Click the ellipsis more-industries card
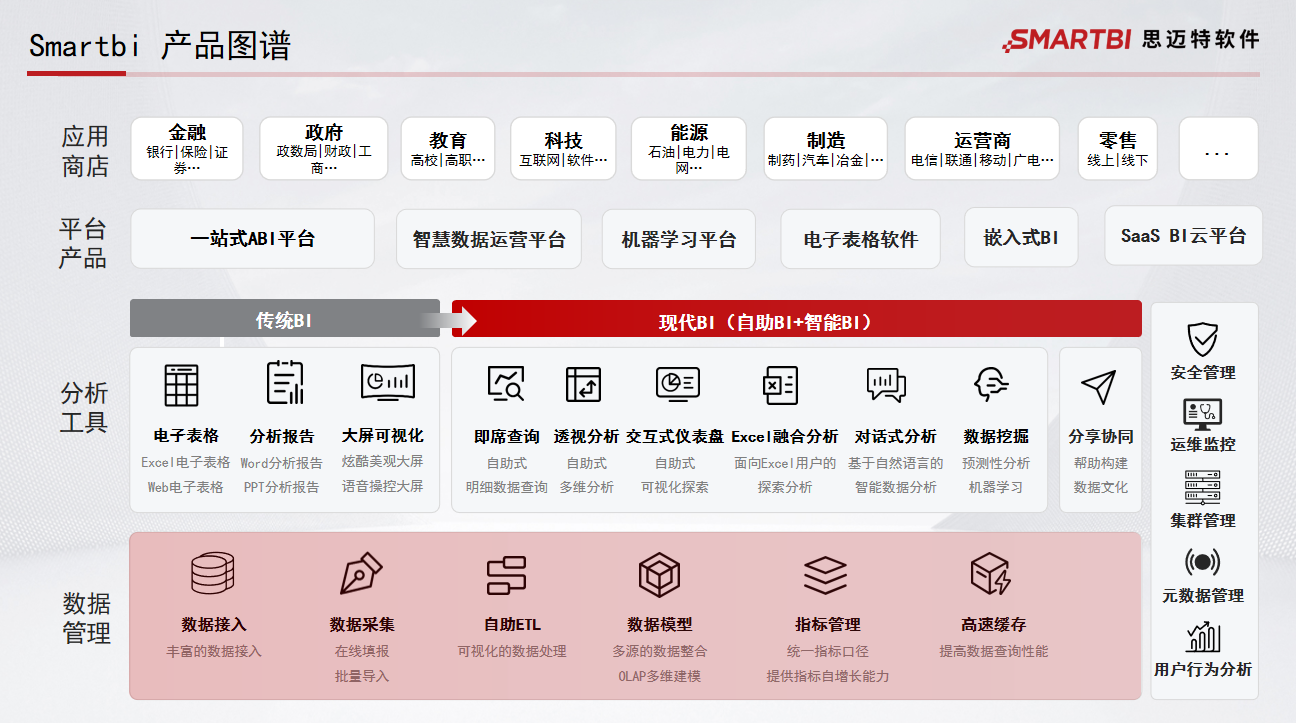 click(1218, 149)
